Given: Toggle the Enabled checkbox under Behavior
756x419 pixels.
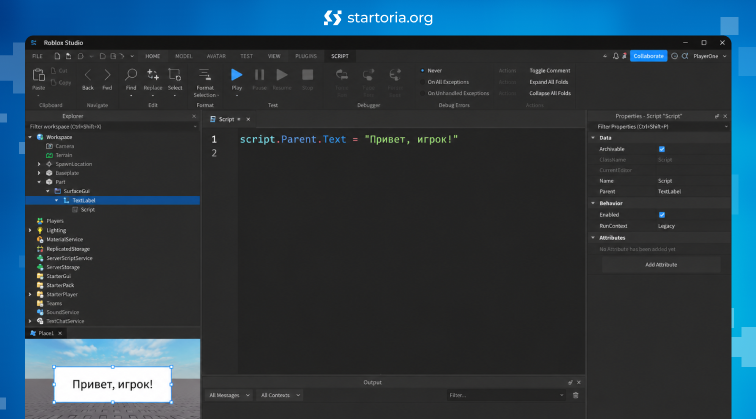Looking at the screenshot, I should pos(662,215).
